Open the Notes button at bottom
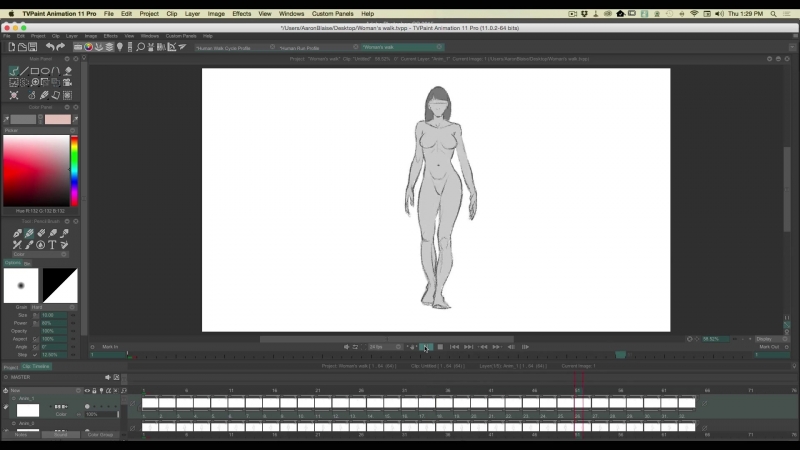The image size is (800, 450). (x=20, y=435)
